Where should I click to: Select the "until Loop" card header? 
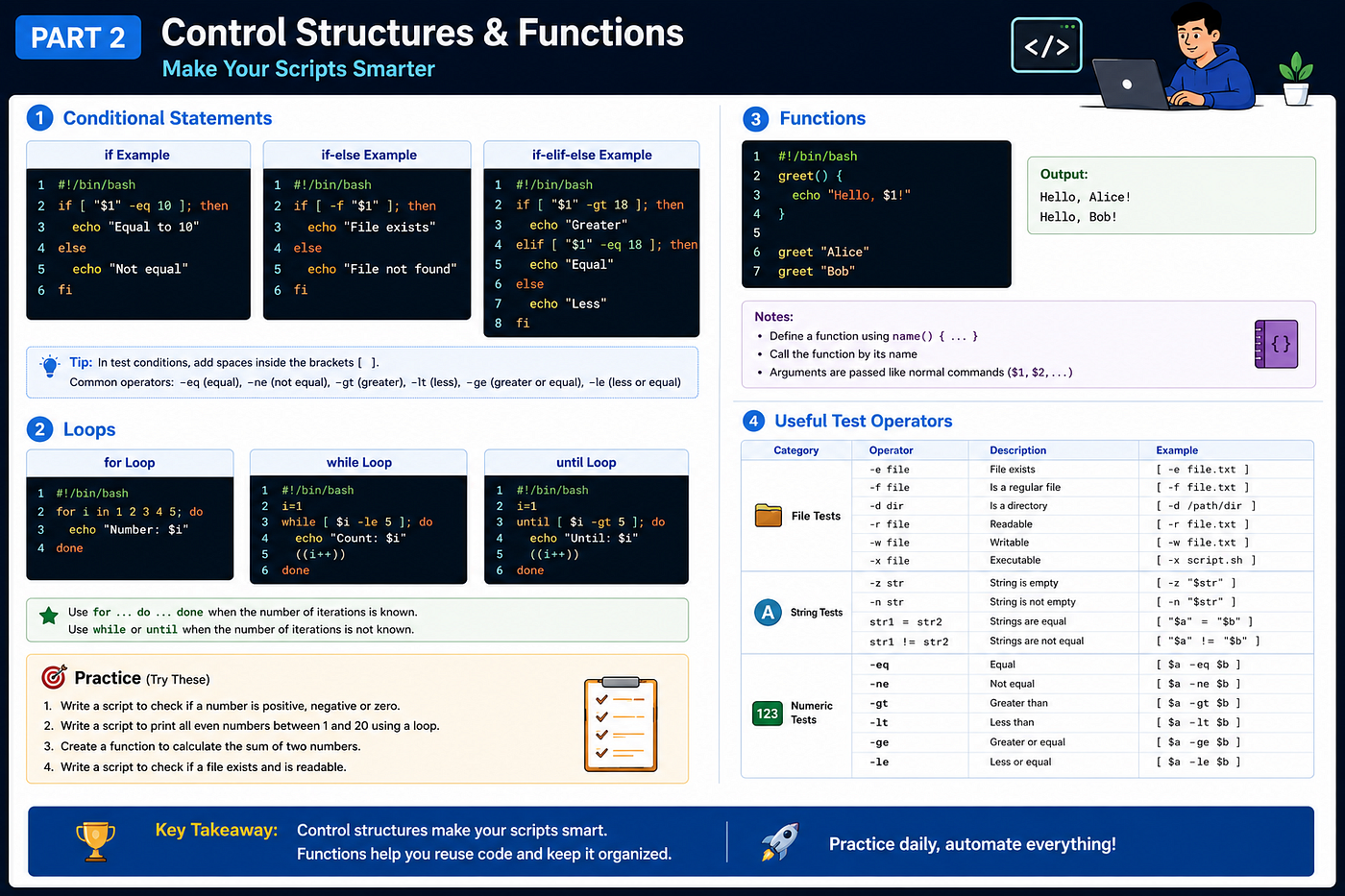coord(586,463)
